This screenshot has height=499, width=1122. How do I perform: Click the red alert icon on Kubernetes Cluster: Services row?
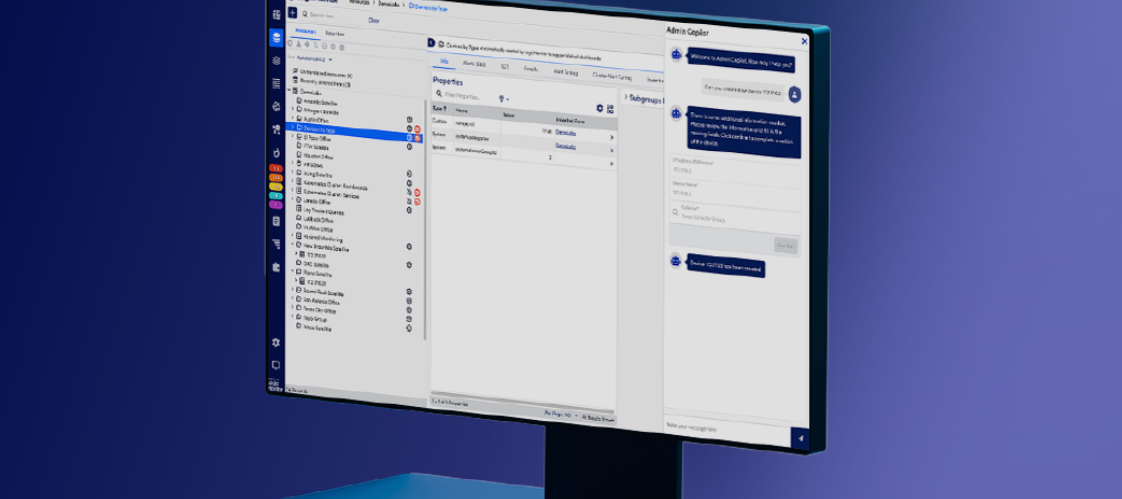coord(417,193)
